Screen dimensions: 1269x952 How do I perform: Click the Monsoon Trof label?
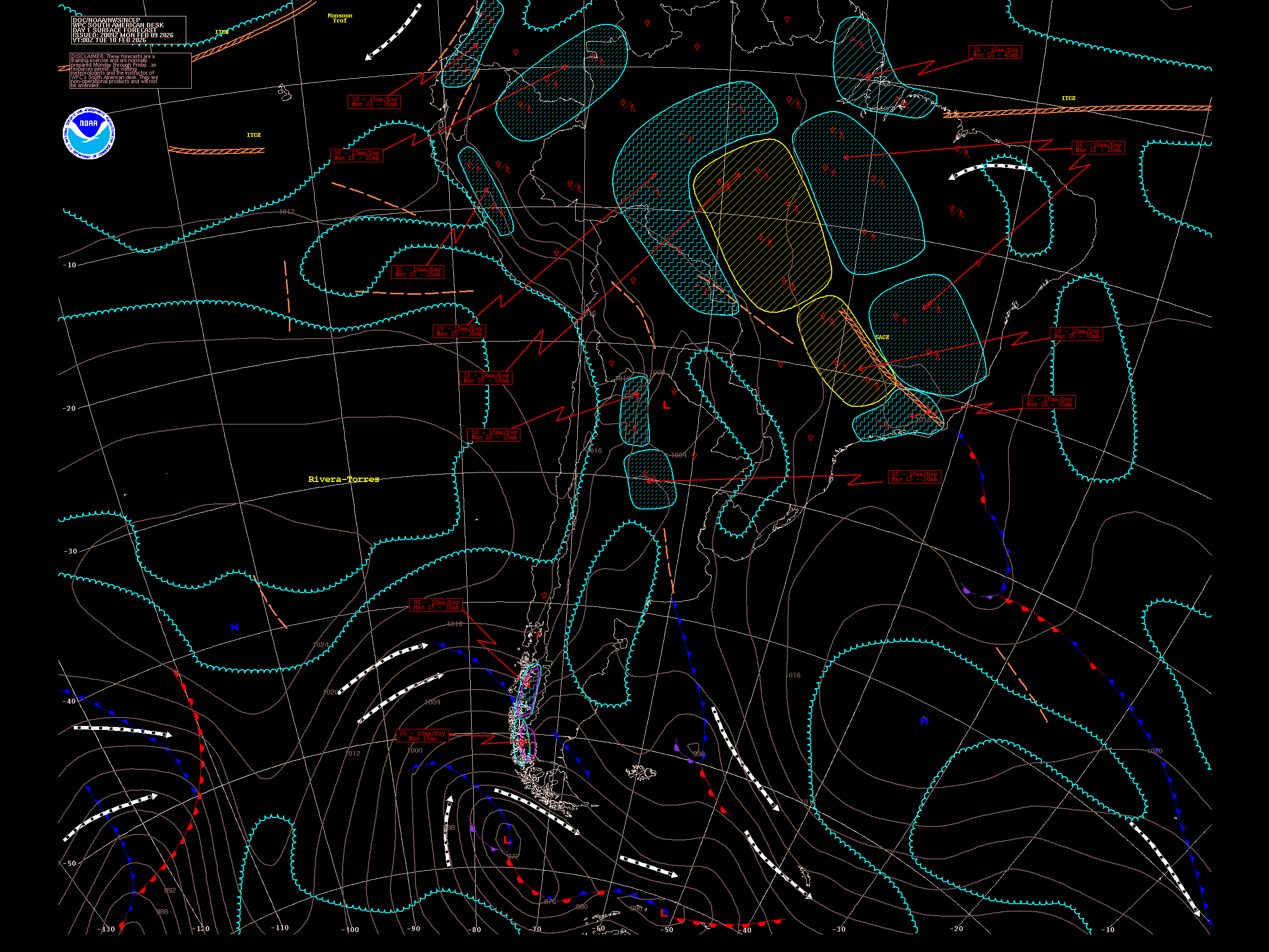(340, 18)
